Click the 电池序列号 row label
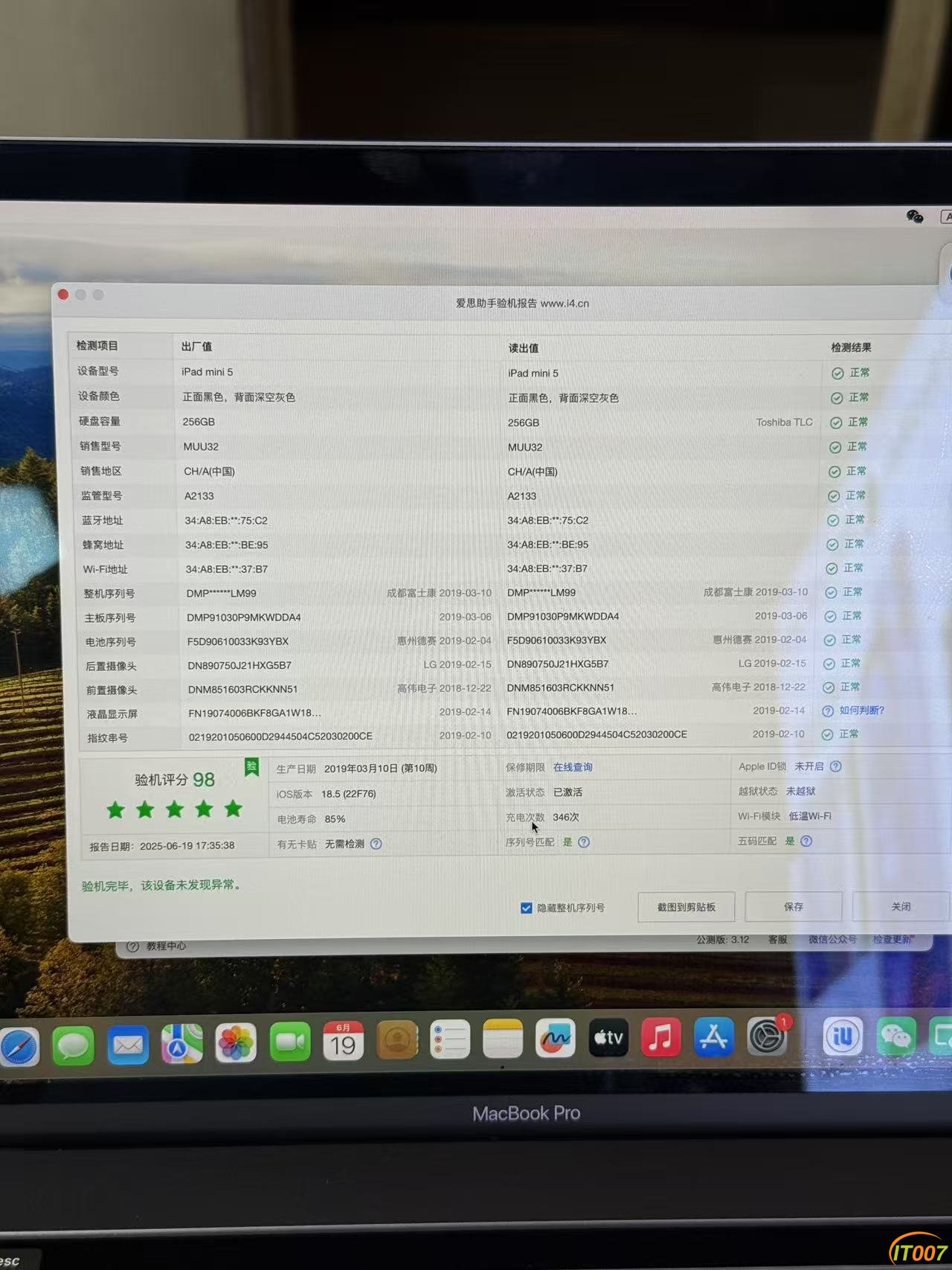The width and height of the screenshot is (952, 1270). click(x=111, y=642)
